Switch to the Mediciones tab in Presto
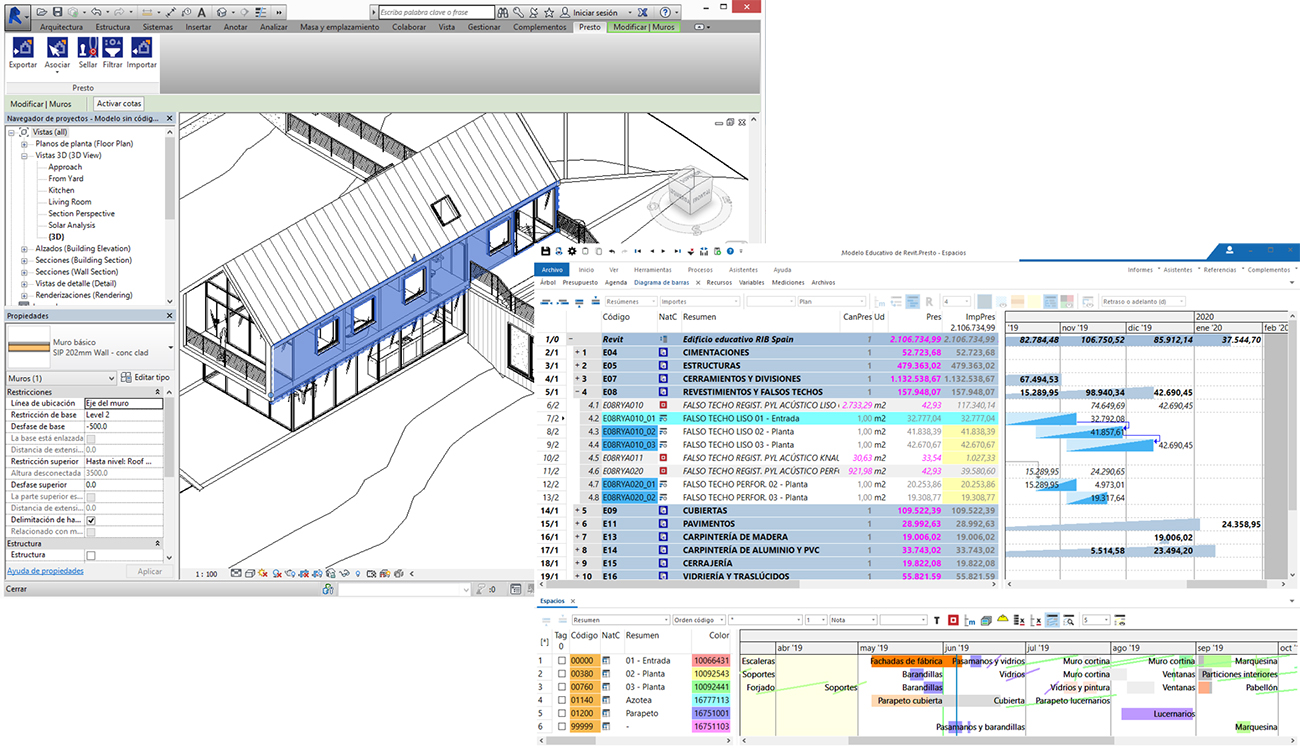The image size is (1300, 748). 788,283
